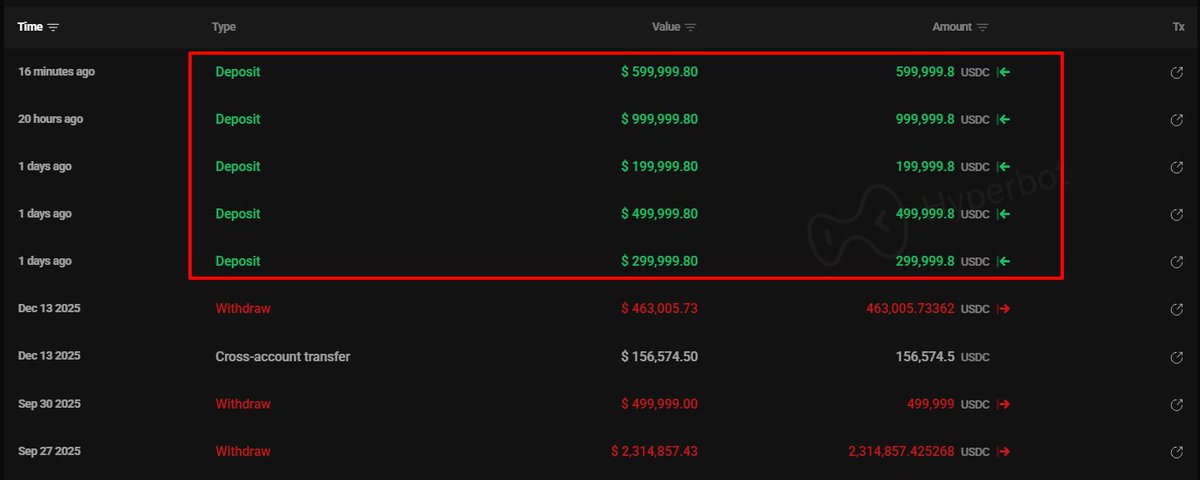Screen dimensions: 1200x480
Task: Open transaction link for $199,999.80 deposit
Action: [x=1177, y=167]
